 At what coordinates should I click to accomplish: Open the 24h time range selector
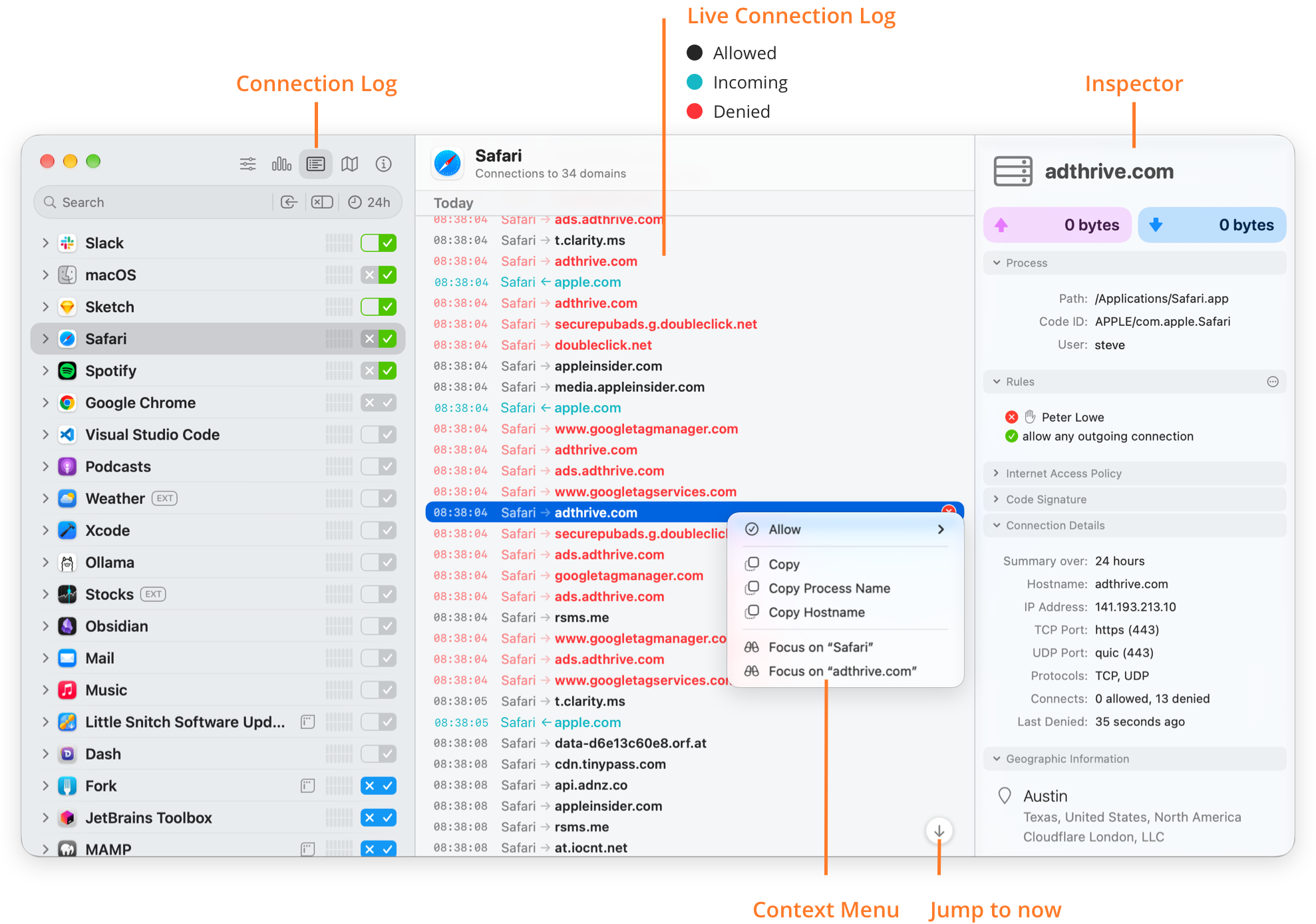pos(369,202)
